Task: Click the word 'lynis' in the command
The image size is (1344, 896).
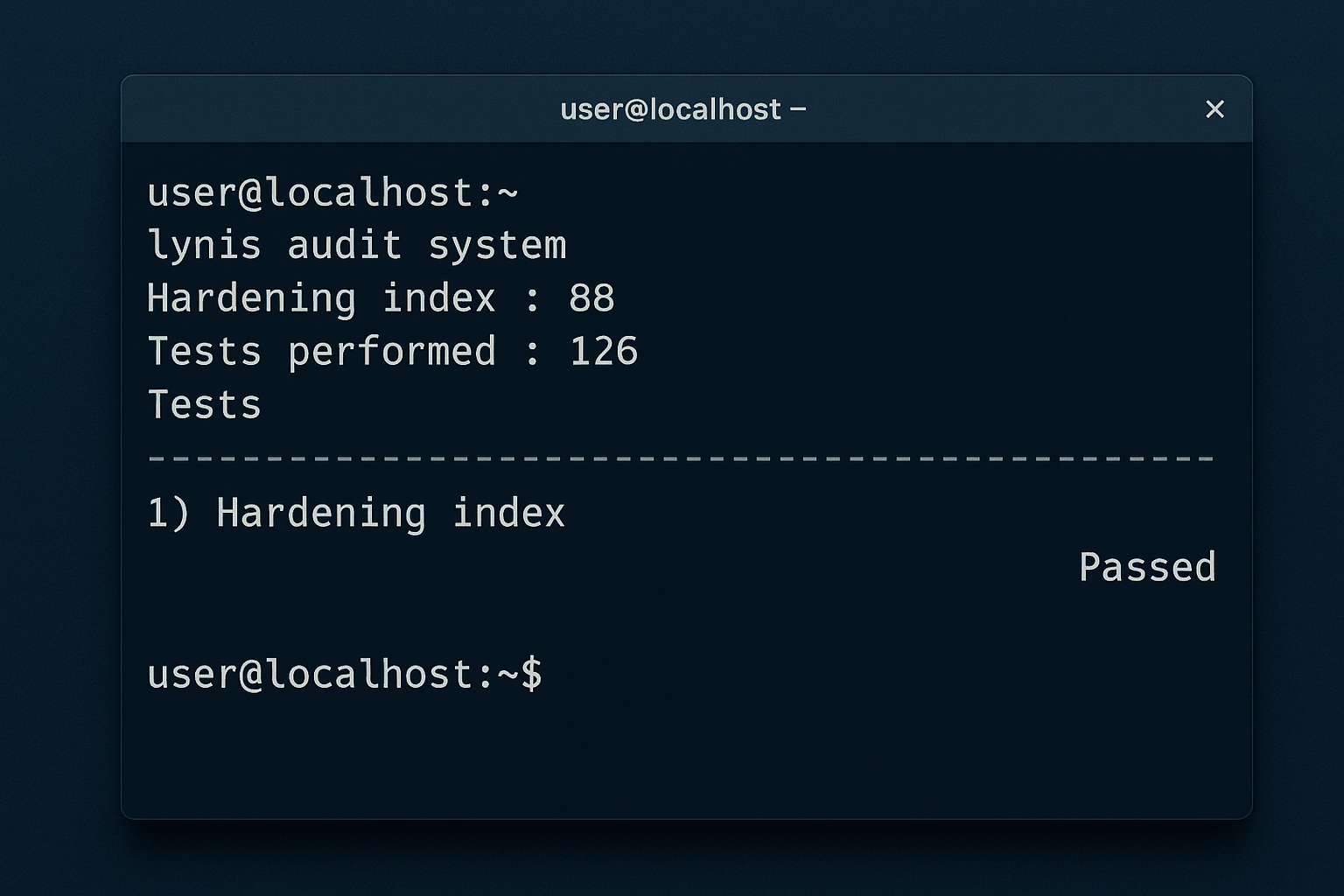Action: pos(204,246)
